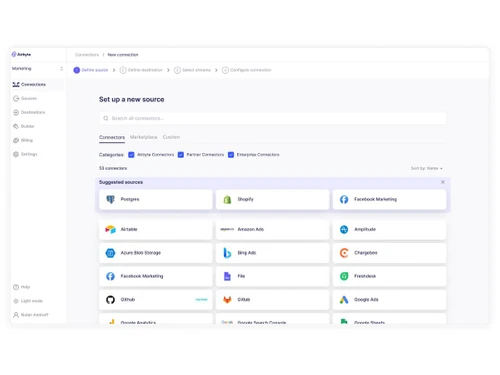Select the Github connector

click(x=156, y=300)
